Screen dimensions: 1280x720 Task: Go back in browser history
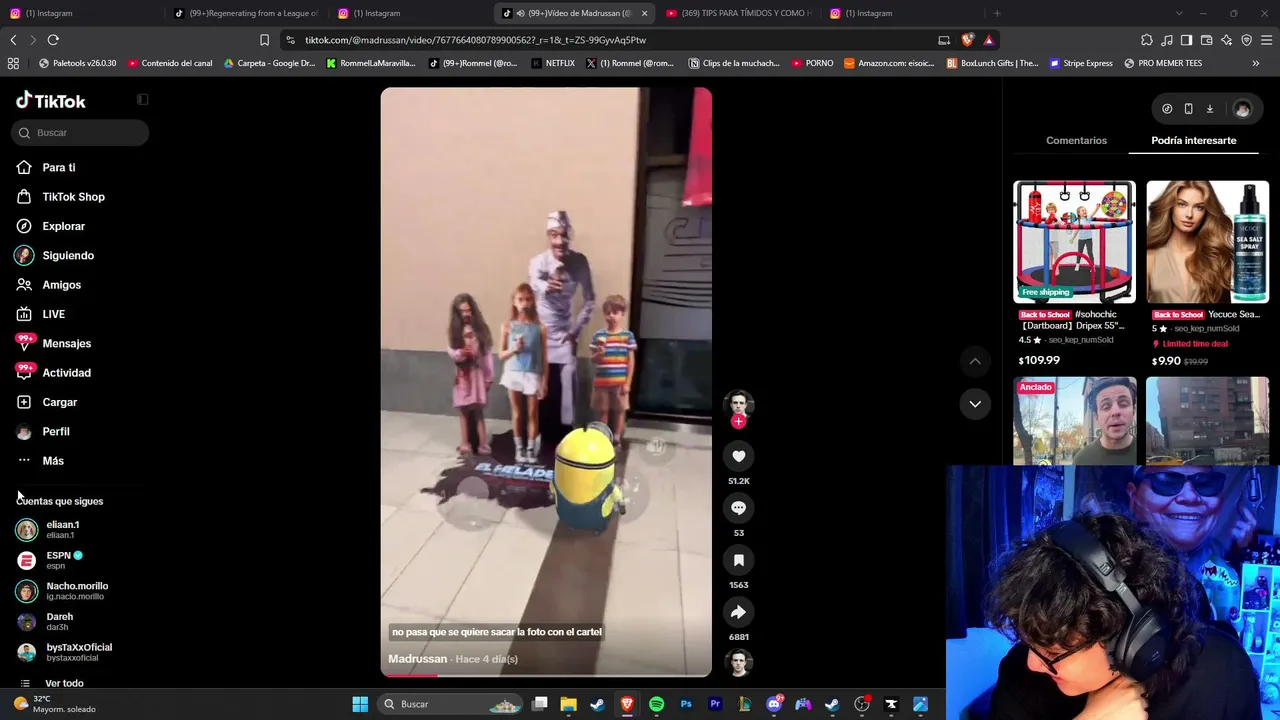click(x=13, y=40)
